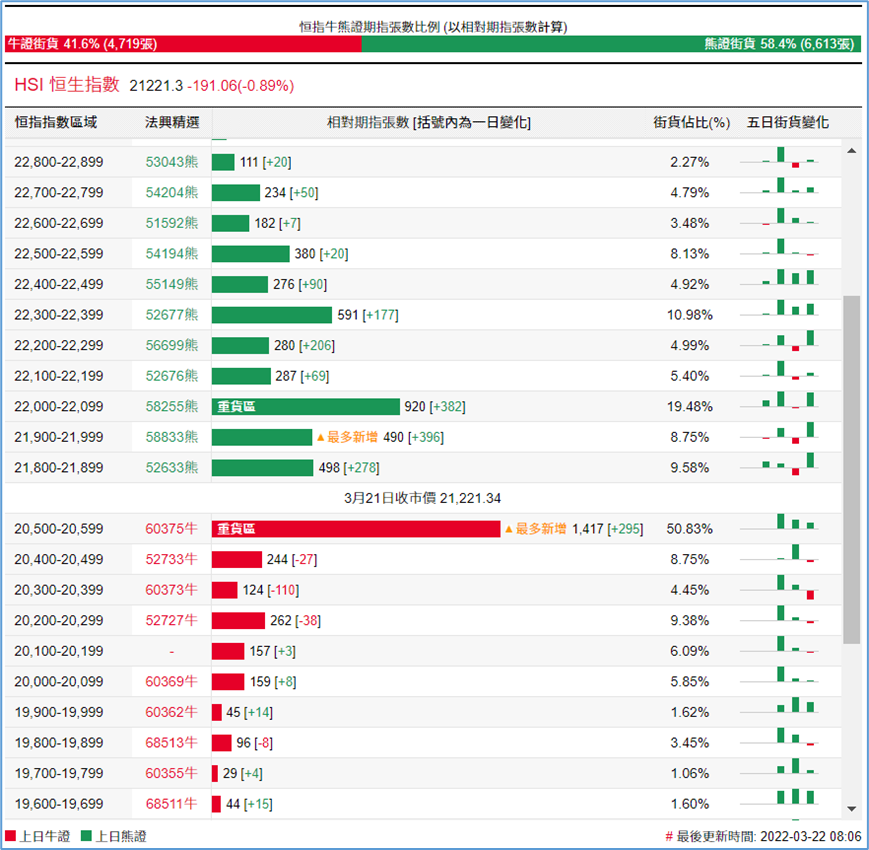Click the green 重貨區 bar for 22,000-22,099

[x=305, y=407]
